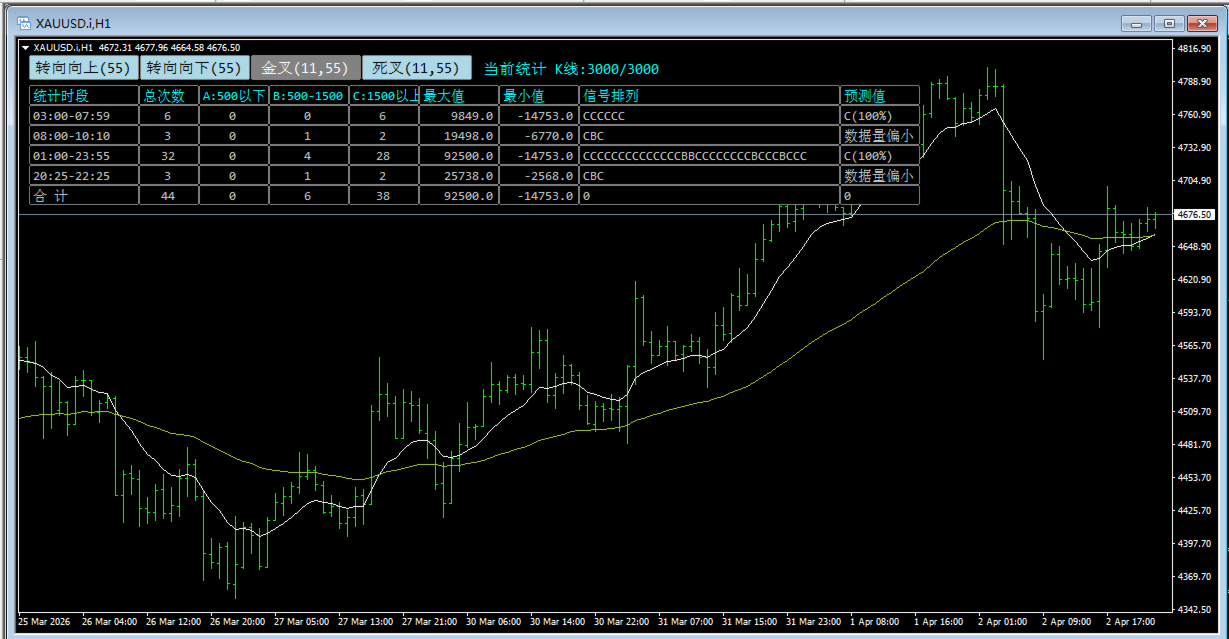Restore the XAUUSD.i,H1 chart window size
This screenshot has width=1229, height=639.
[x=1168, y=23]
